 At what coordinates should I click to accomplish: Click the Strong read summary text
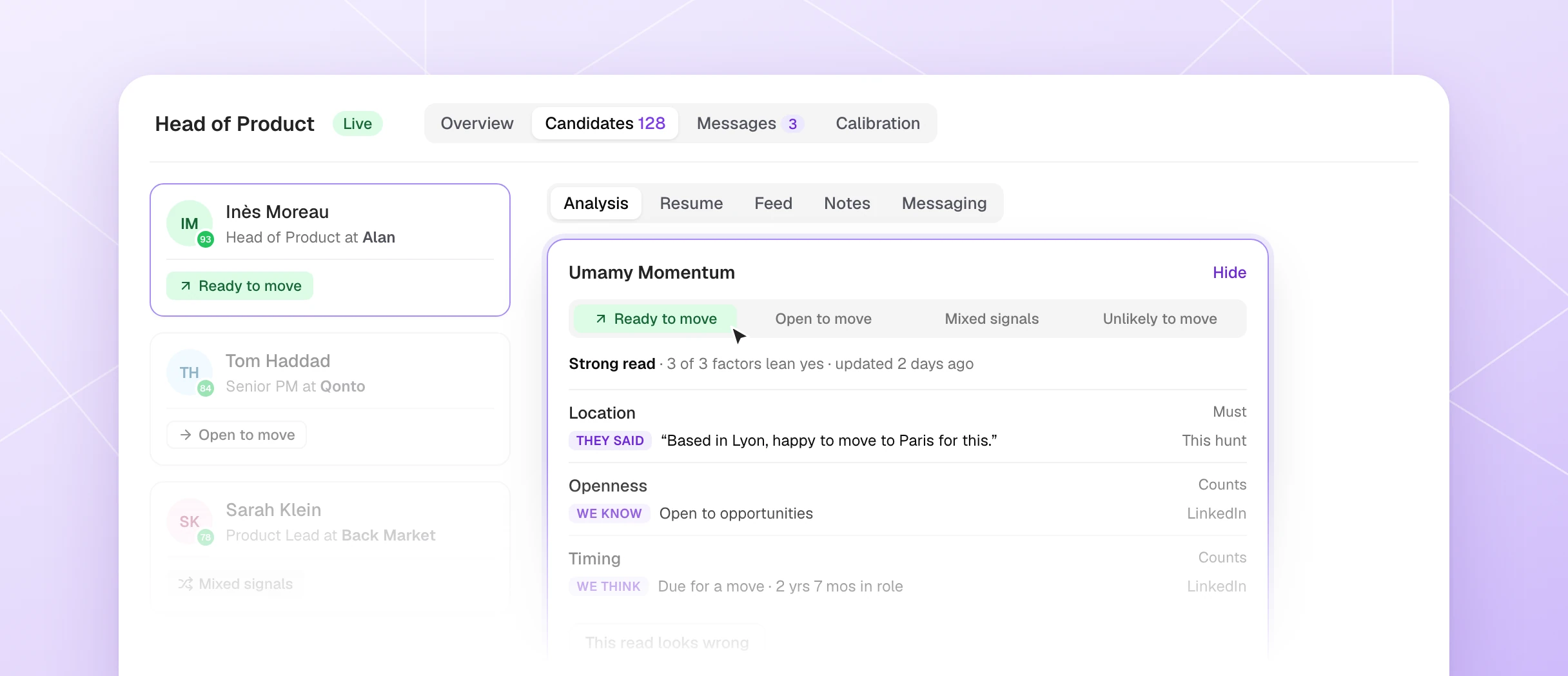coord(771,364)
